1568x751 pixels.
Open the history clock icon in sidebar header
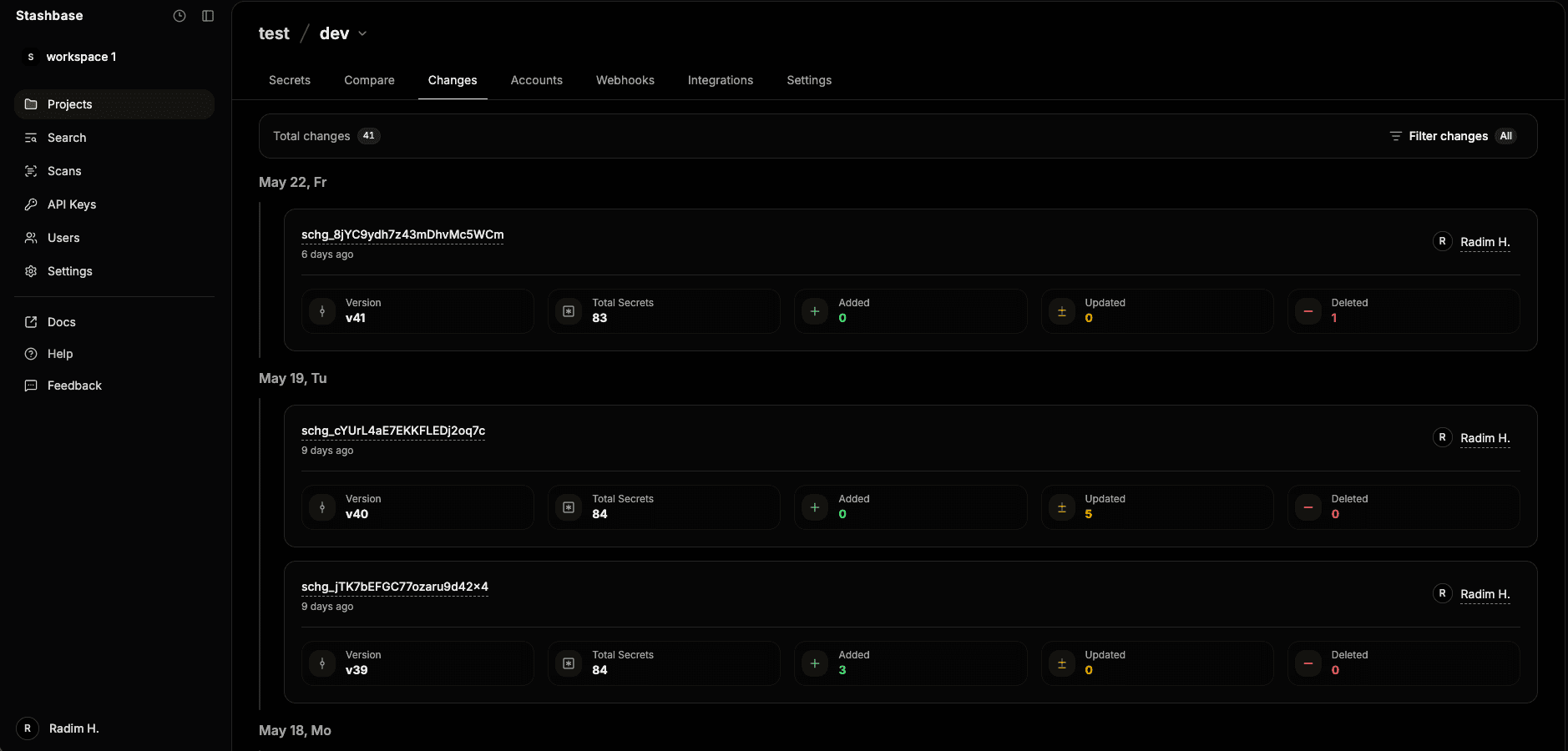tap(180, 16)
